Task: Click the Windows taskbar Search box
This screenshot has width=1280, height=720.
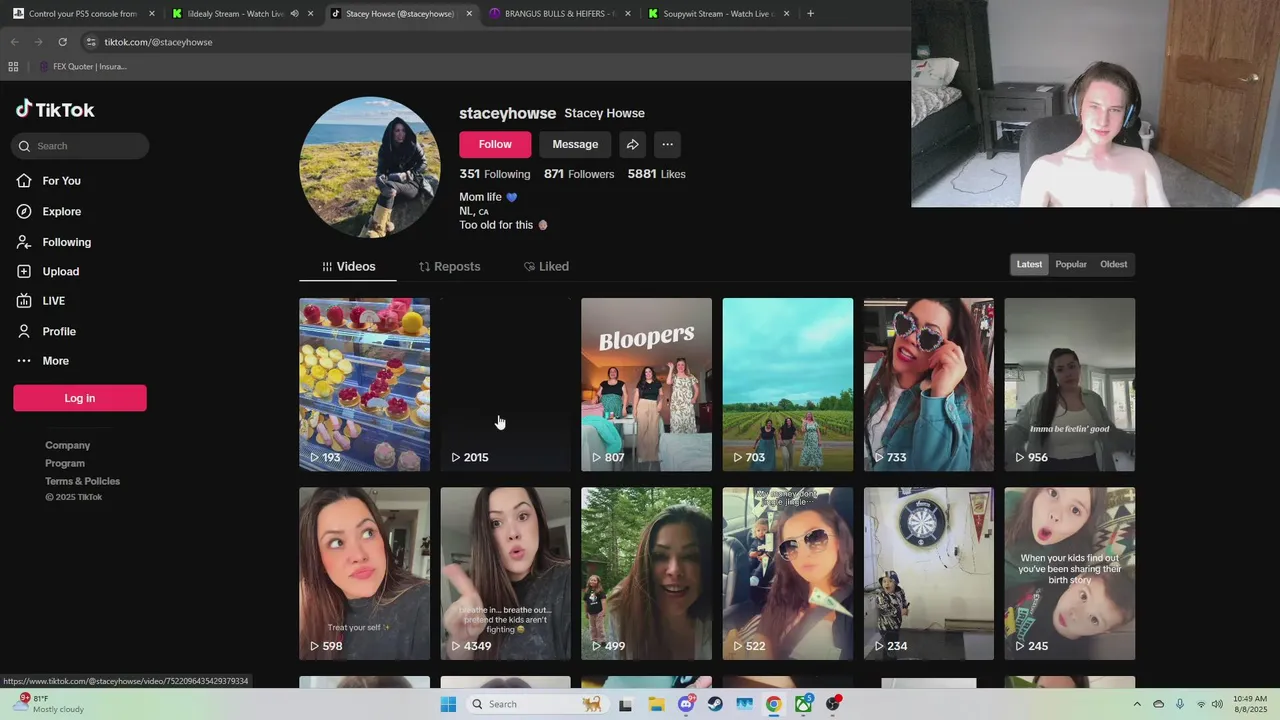Action: 536,704
